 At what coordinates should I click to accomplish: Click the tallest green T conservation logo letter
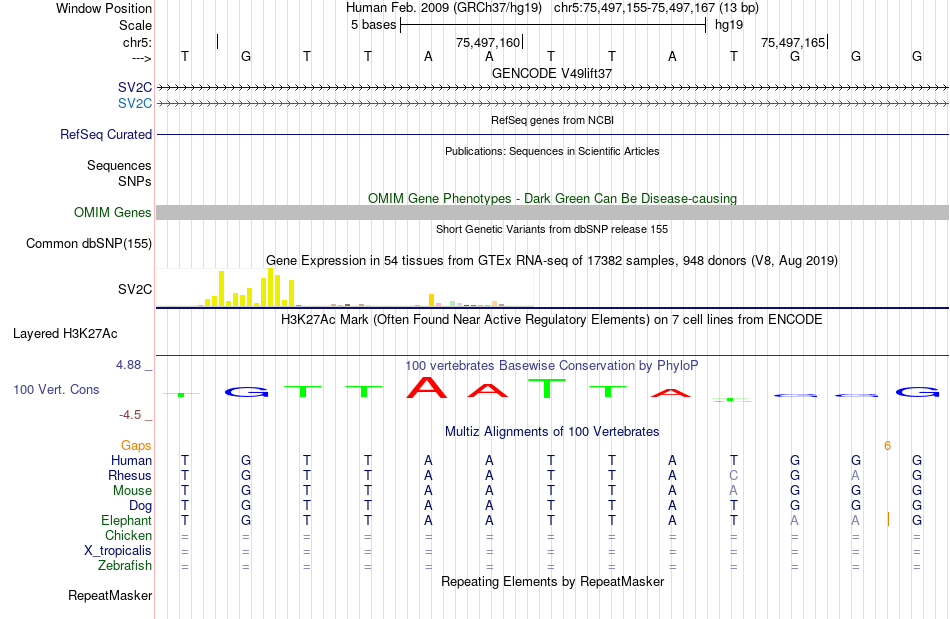(546, 388)
